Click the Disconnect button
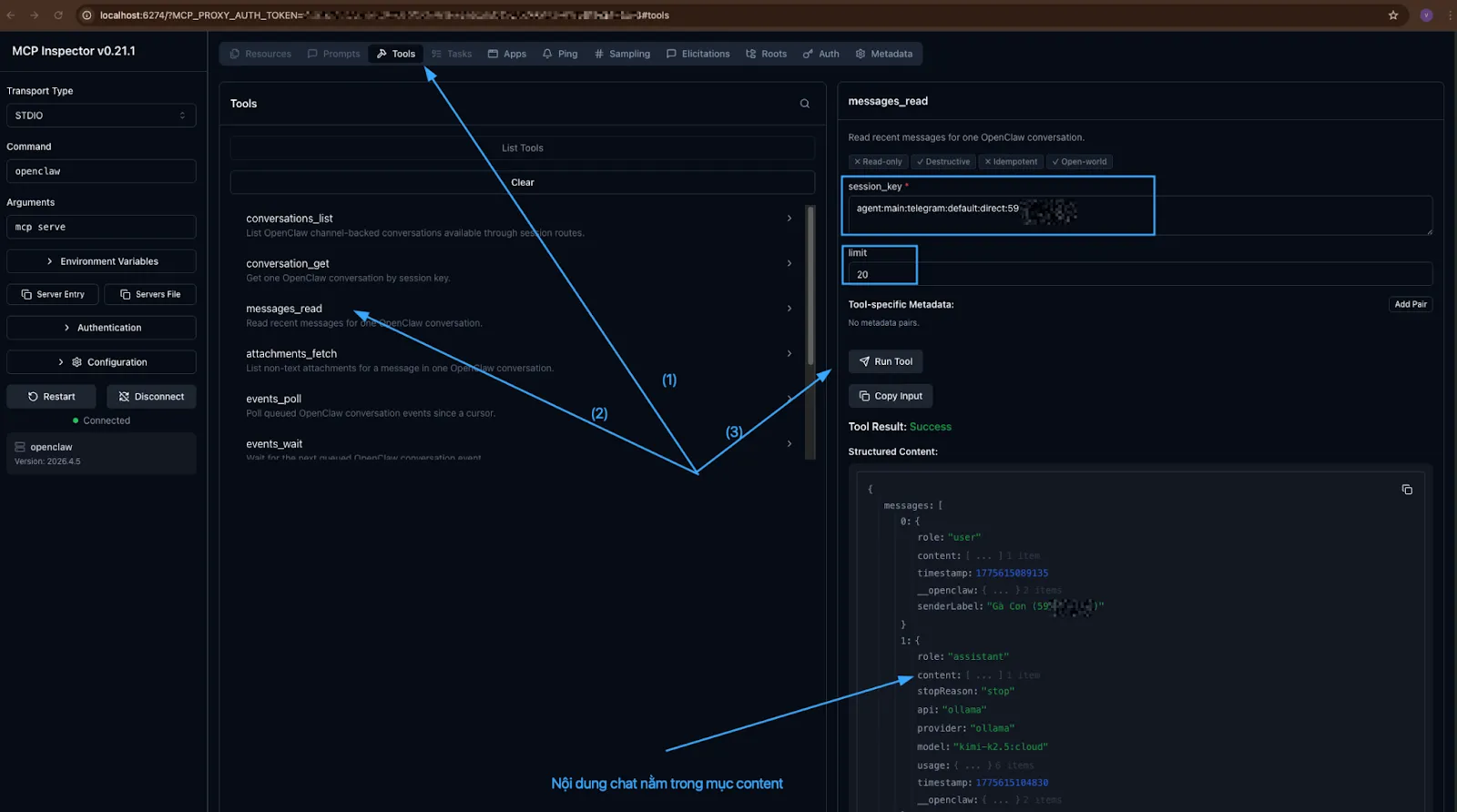Viewport: 1457px width, 812px height. (x=151, y=397)
